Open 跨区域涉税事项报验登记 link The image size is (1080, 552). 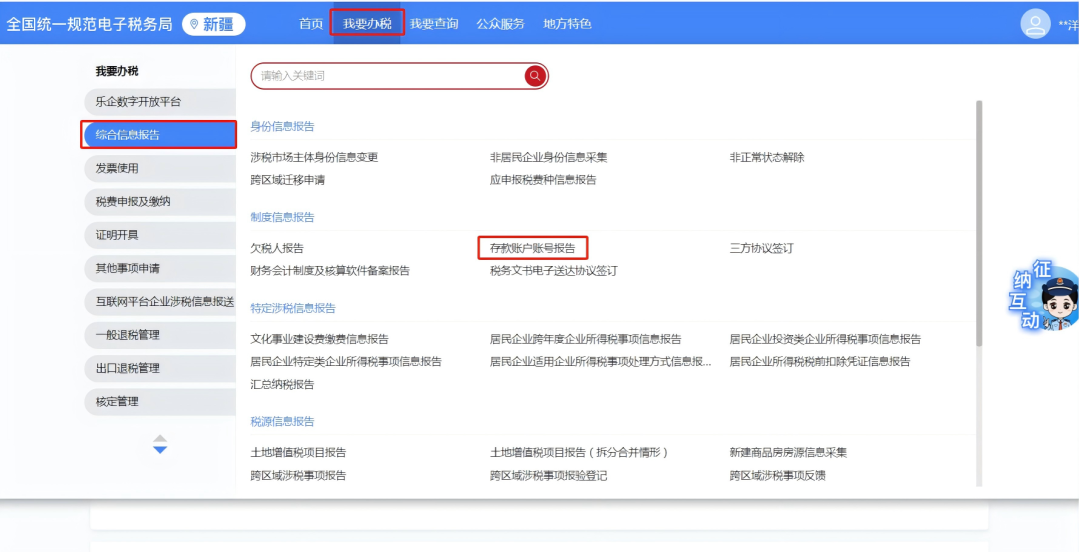(x=548, y=476)
